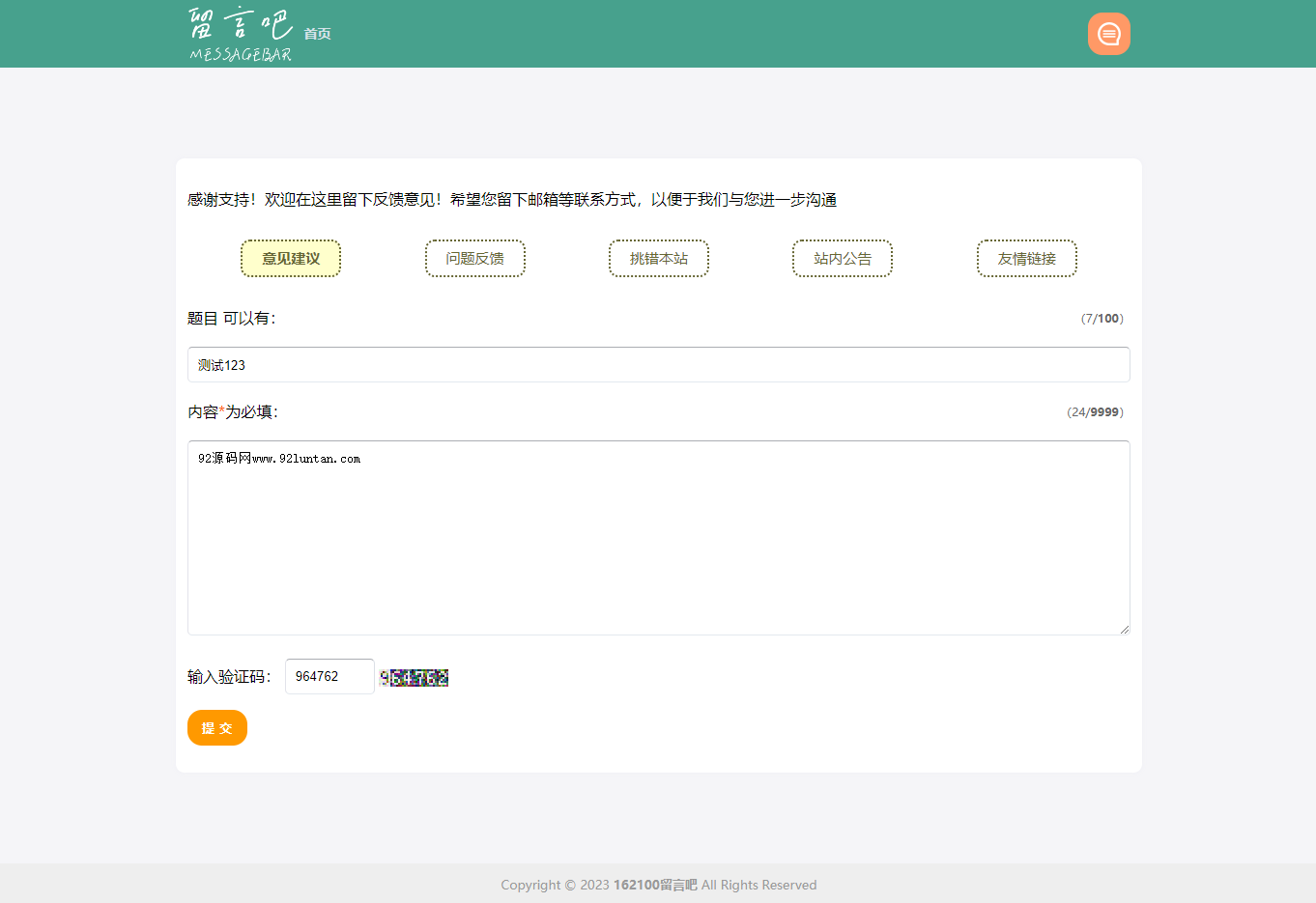This screenshot has width=1316, height=903.
Task: Click the 输入验证码 label
Action: point(230,677)
